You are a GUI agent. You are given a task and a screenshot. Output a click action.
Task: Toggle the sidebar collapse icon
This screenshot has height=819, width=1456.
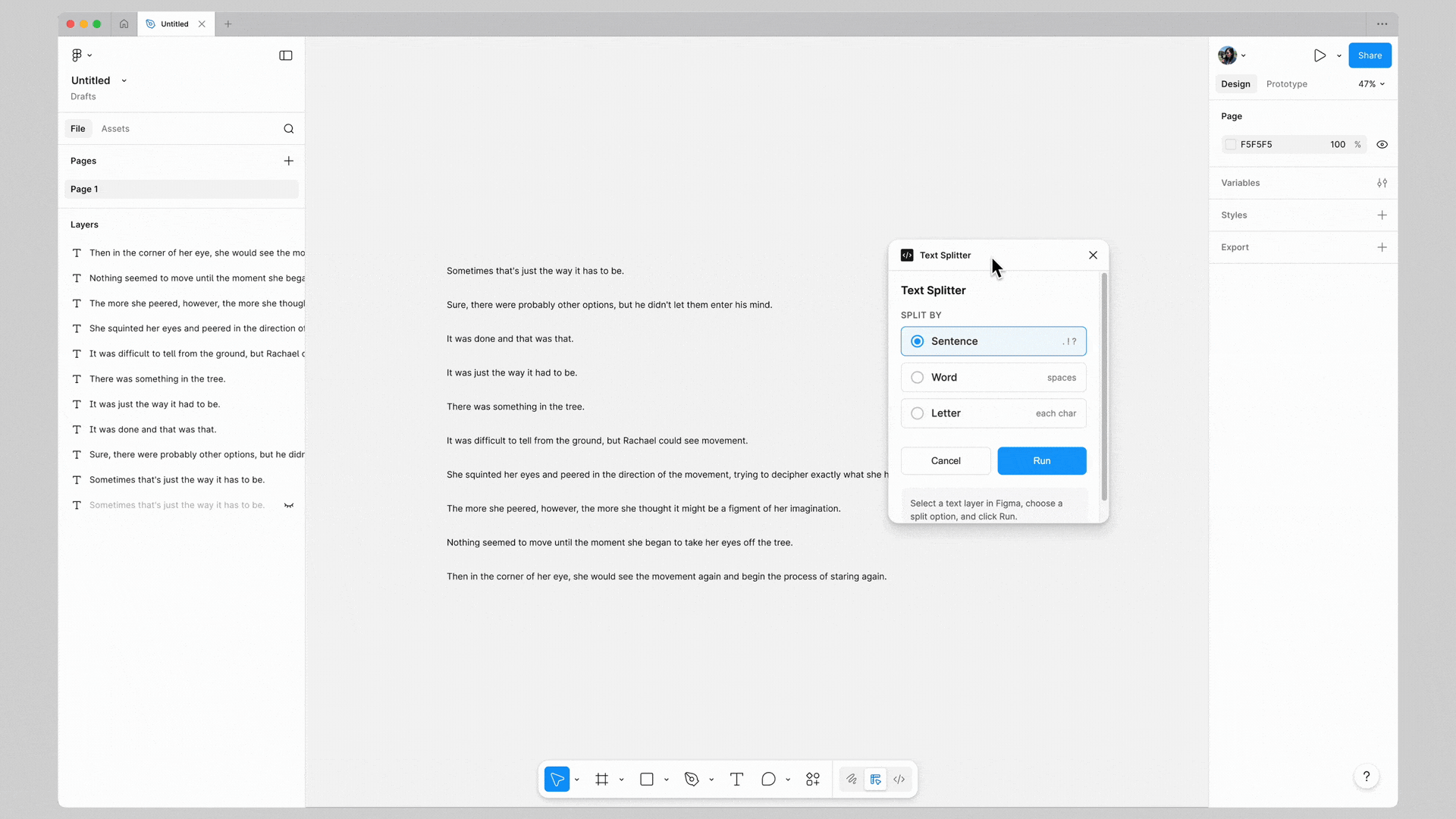(x=286, y=55)
